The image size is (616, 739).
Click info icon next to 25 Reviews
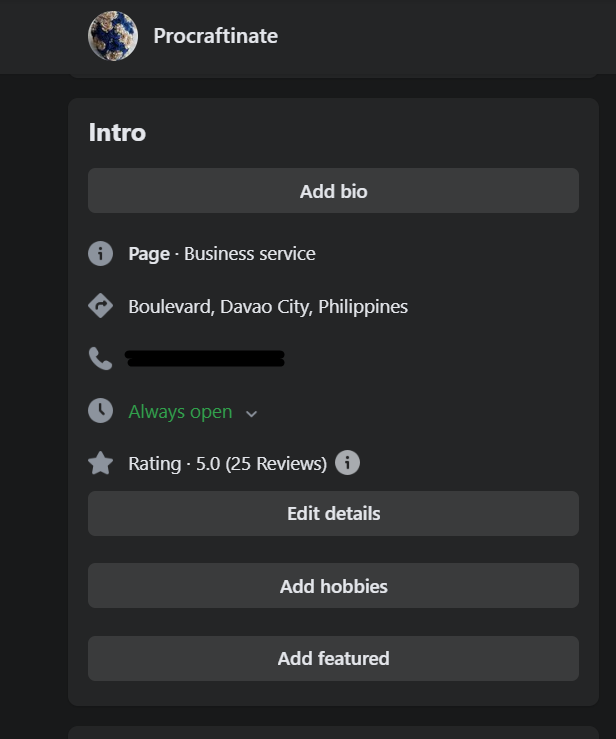pyautogui.click(x=347, y=463)
